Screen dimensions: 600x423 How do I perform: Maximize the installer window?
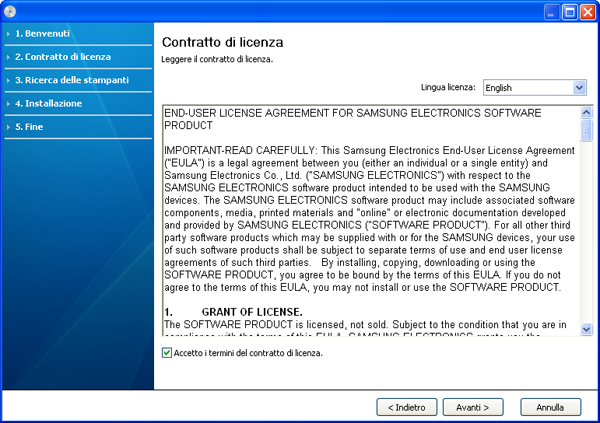click(570, 12)
